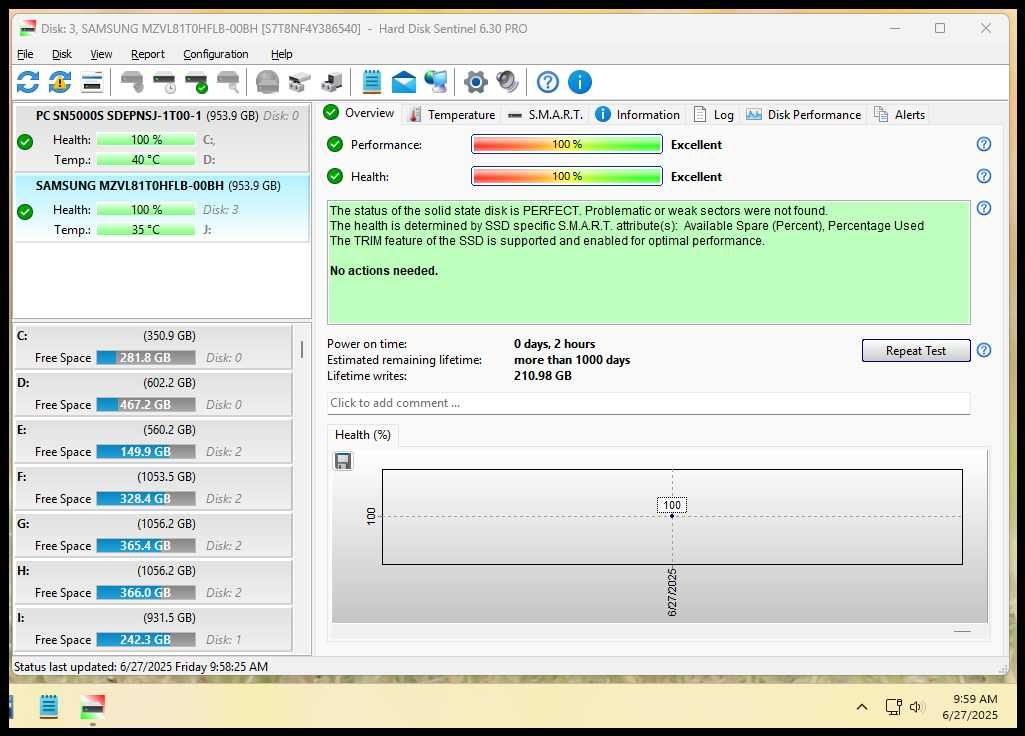Click the Hard Disk Sentinel taskbar icon
The image size is (1025, 736).
92,707
